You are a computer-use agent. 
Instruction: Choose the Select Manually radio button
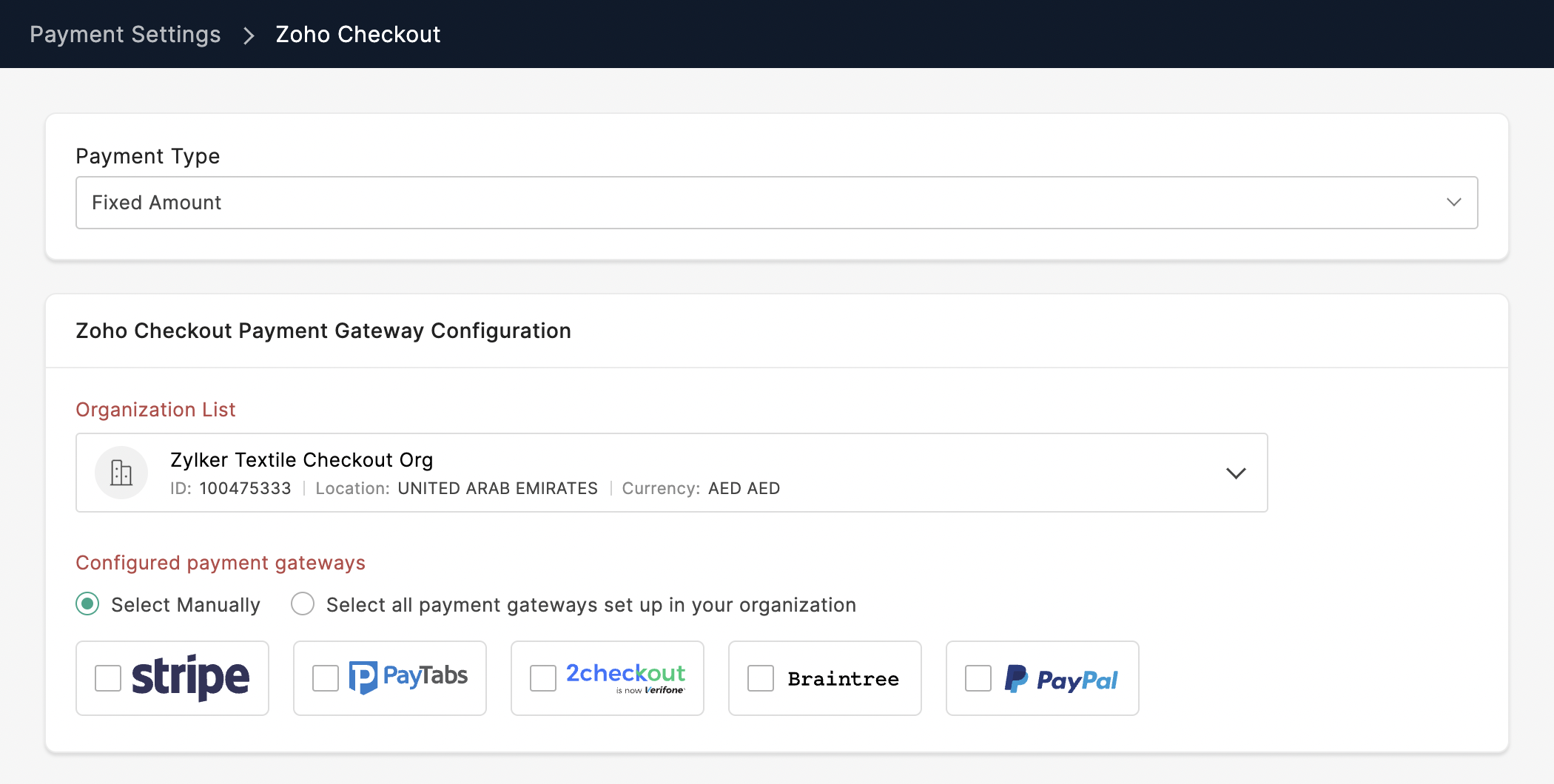pos(87,604)
